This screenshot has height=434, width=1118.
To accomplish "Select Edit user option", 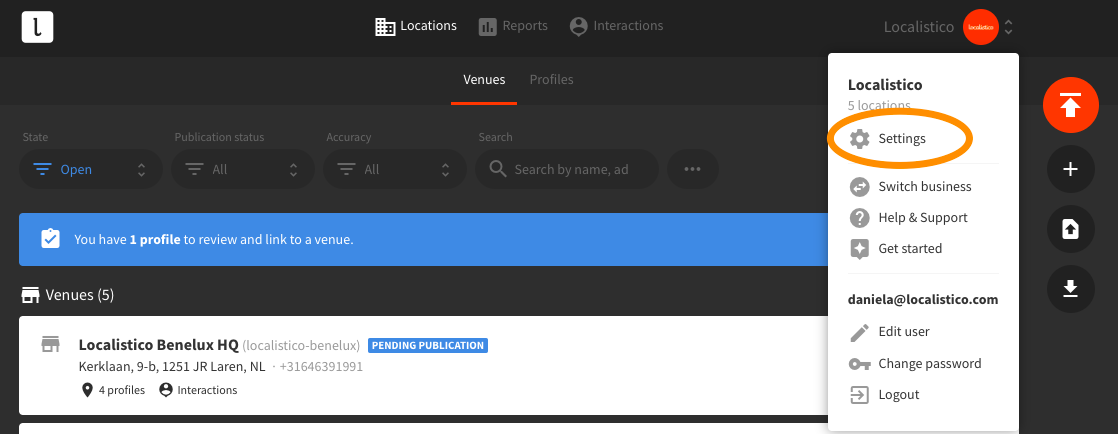I will (889, 332).
